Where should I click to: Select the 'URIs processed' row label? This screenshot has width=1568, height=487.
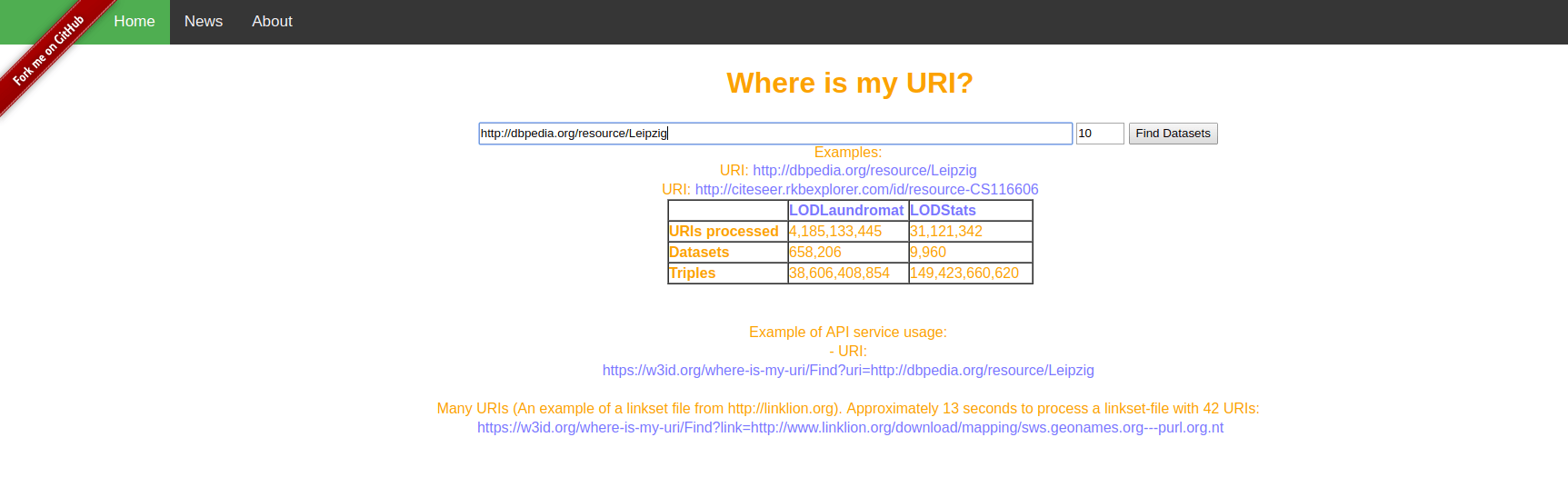point(724,232)
